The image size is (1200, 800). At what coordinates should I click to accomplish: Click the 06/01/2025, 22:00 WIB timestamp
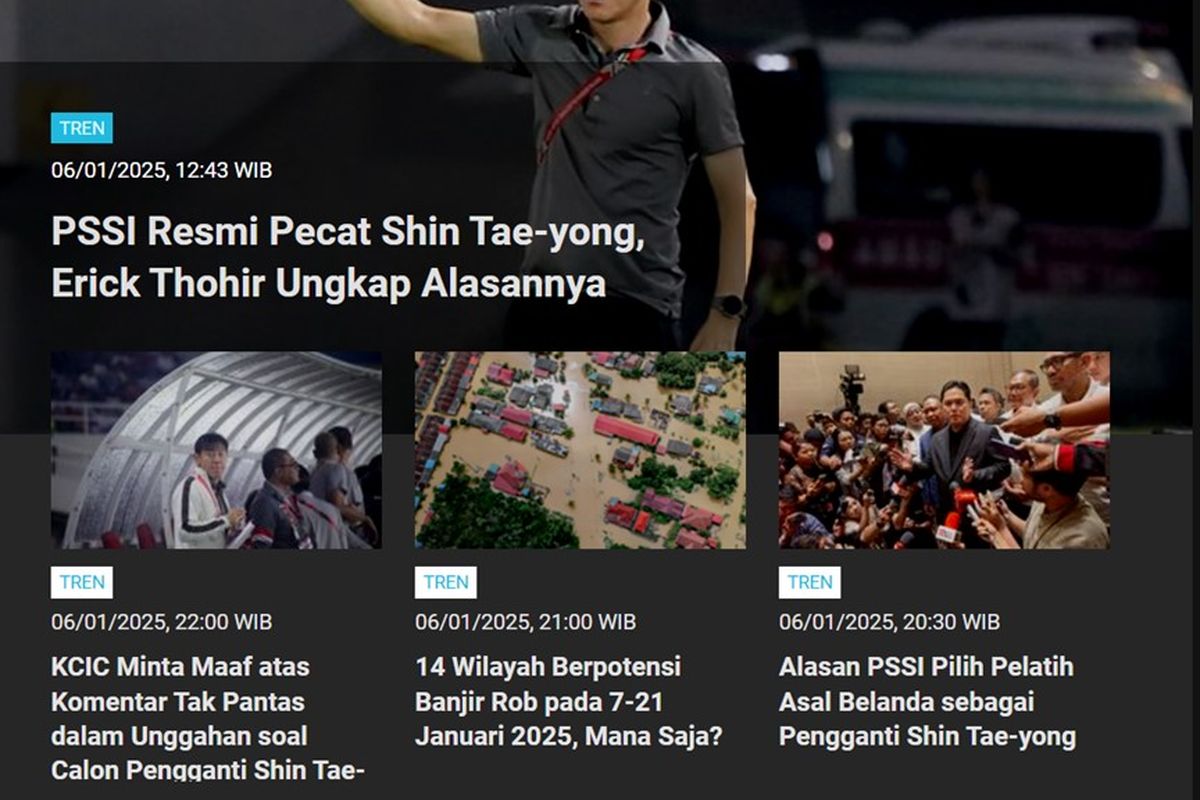click(x=162, y=622)
